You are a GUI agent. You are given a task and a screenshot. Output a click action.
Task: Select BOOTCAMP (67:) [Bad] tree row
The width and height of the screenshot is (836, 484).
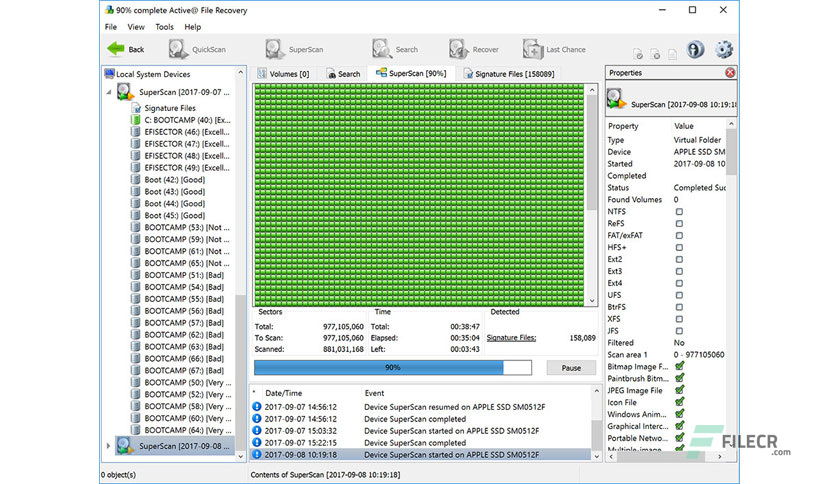(183, 370)
